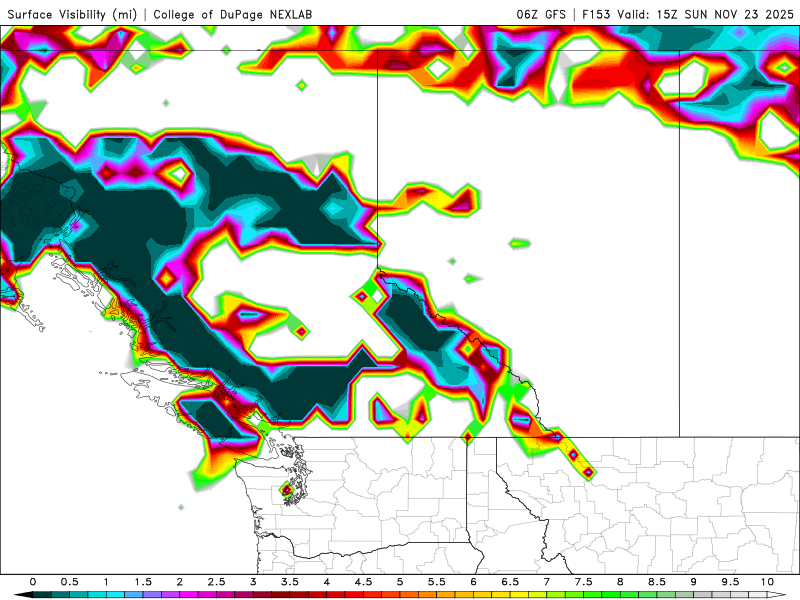The width and height of the screenshot is (800, 600).
Task: Click the '3' label on the color scale
Action: coord(253,582)
